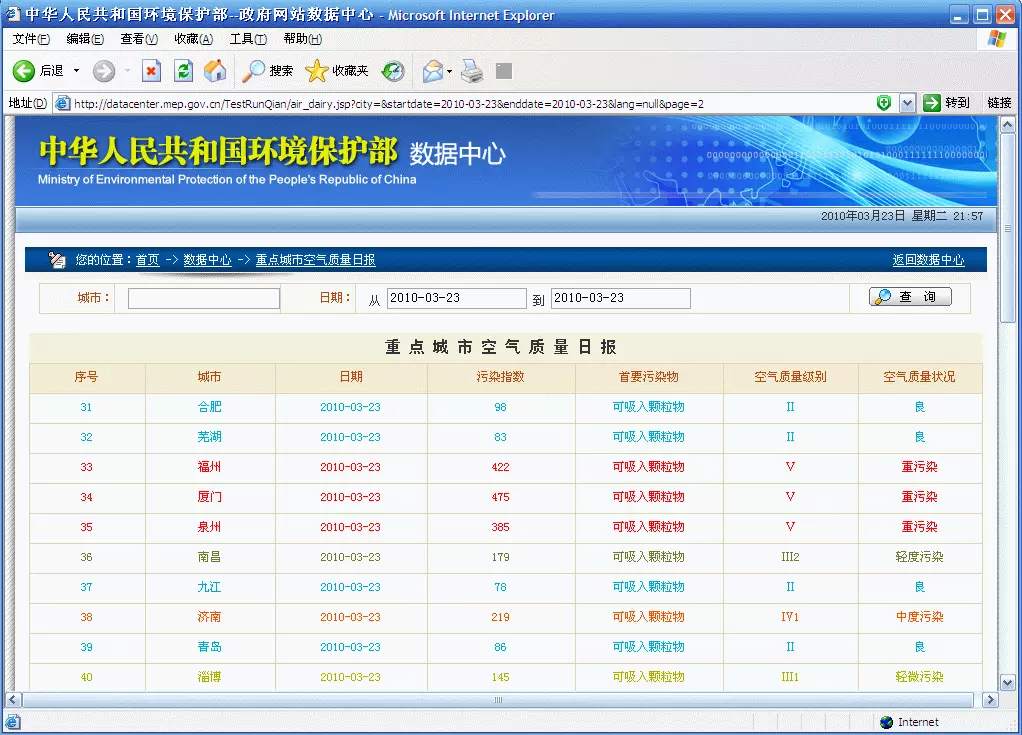This screenshot has height=735, width=1022.
Task: Click 南昌 city cell
Action: (x=209, y=556)
